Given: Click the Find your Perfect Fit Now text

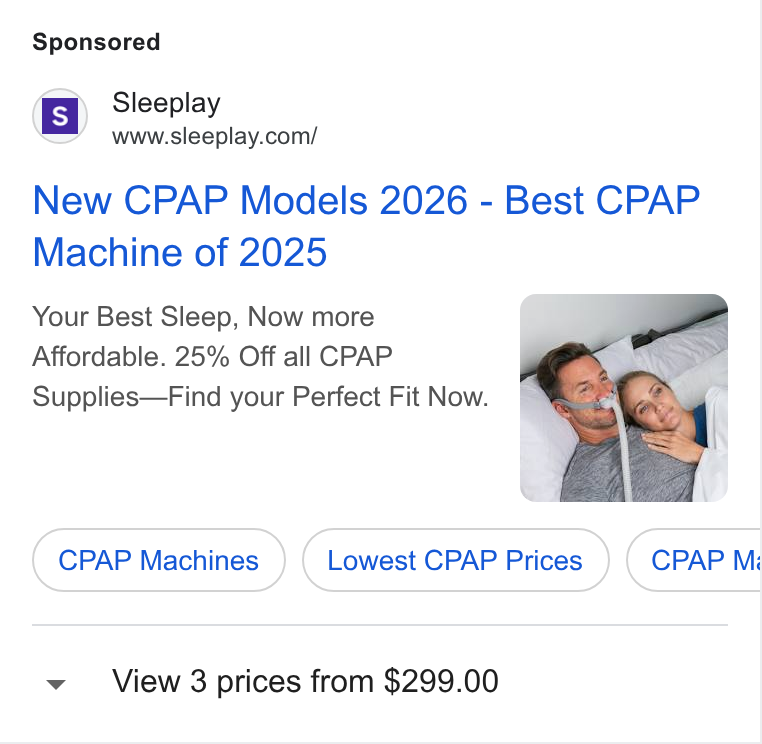Looking at the screenshot, I should click(328, 397).
